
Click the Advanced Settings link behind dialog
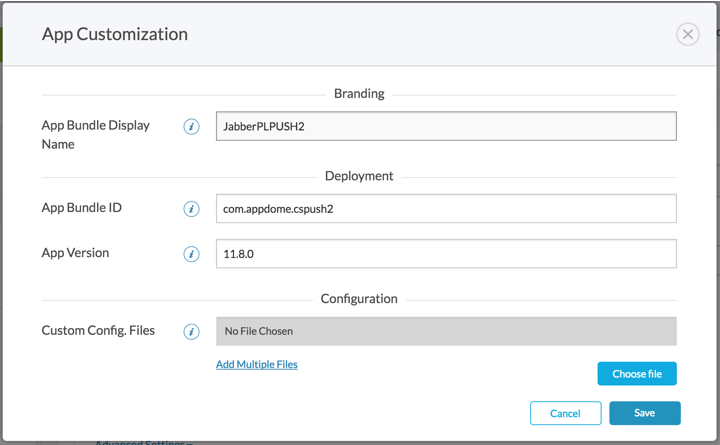[144, 442]
